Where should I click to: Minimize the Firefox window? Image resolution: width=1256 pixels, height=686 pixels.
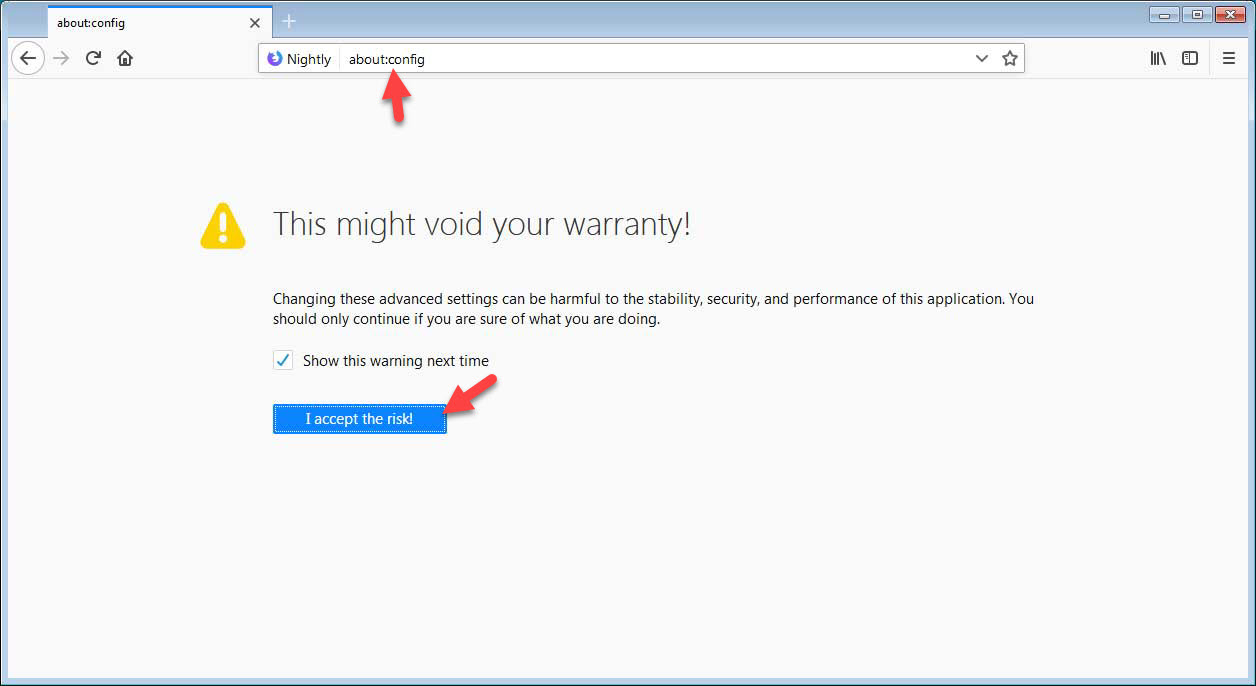click(1164, 14)
